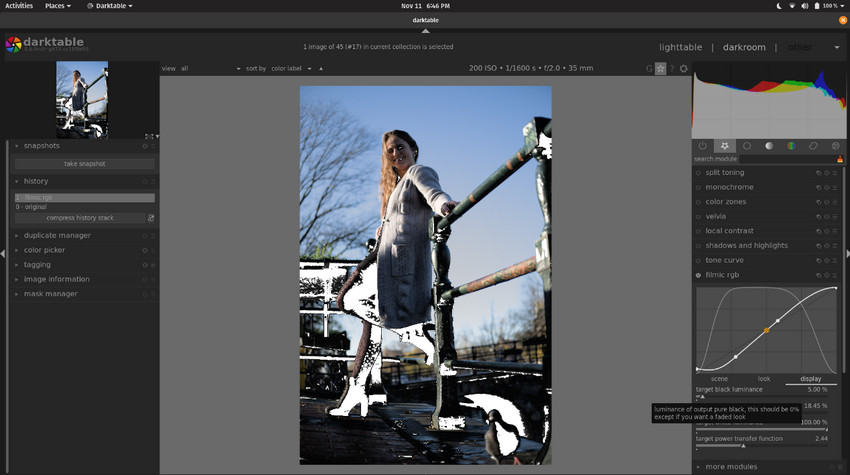Image resolution: width=850 pixels, height=475 pixels.
Task: Select the other view tab
Action: [x=800, y=47]
